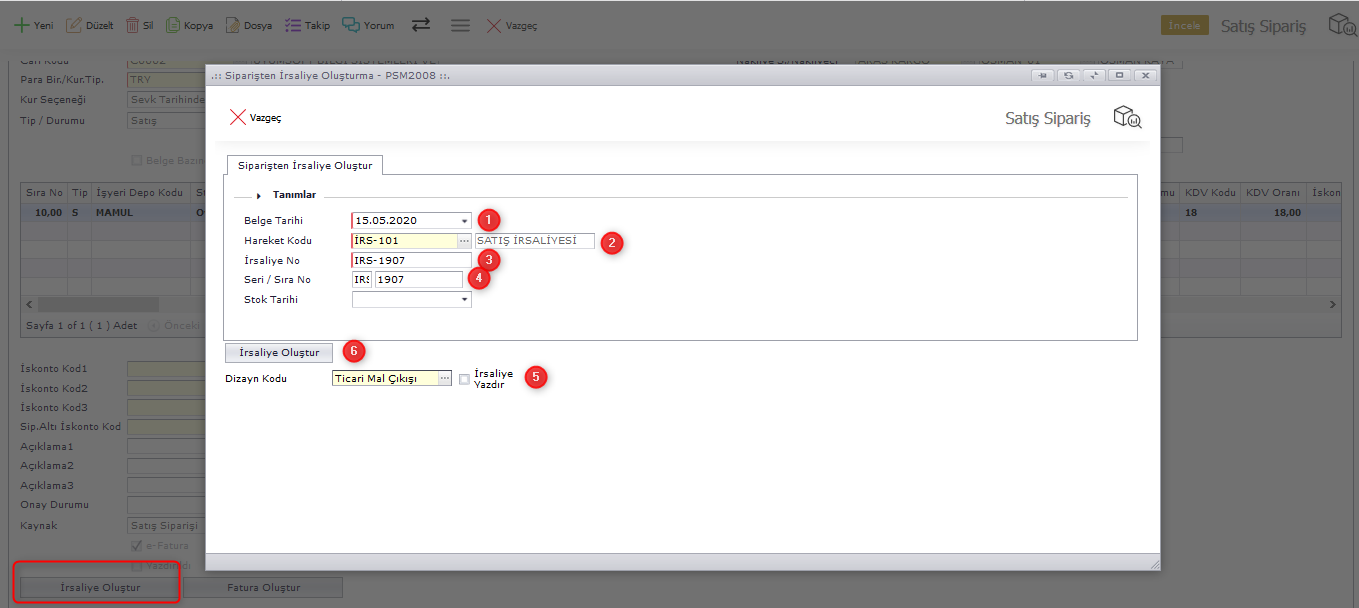Click the Yeni plus icon in toolbar
This screenshot has height=608, width=1359.
click(x=20, y=25)
